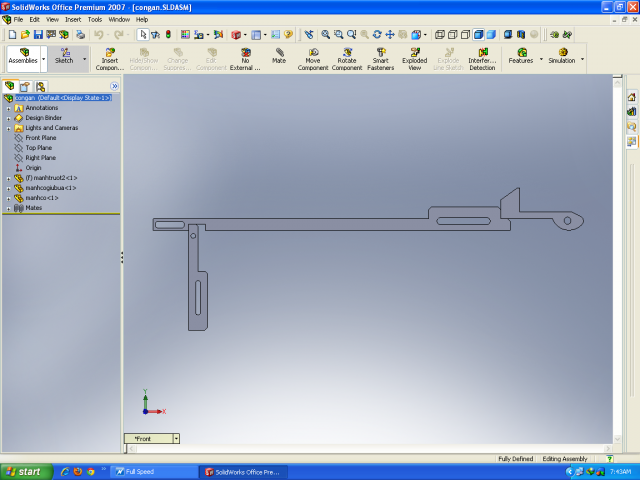Click the Previous View icon
The height and width of the screenshot is (480, 640).
tap(309, 35)
